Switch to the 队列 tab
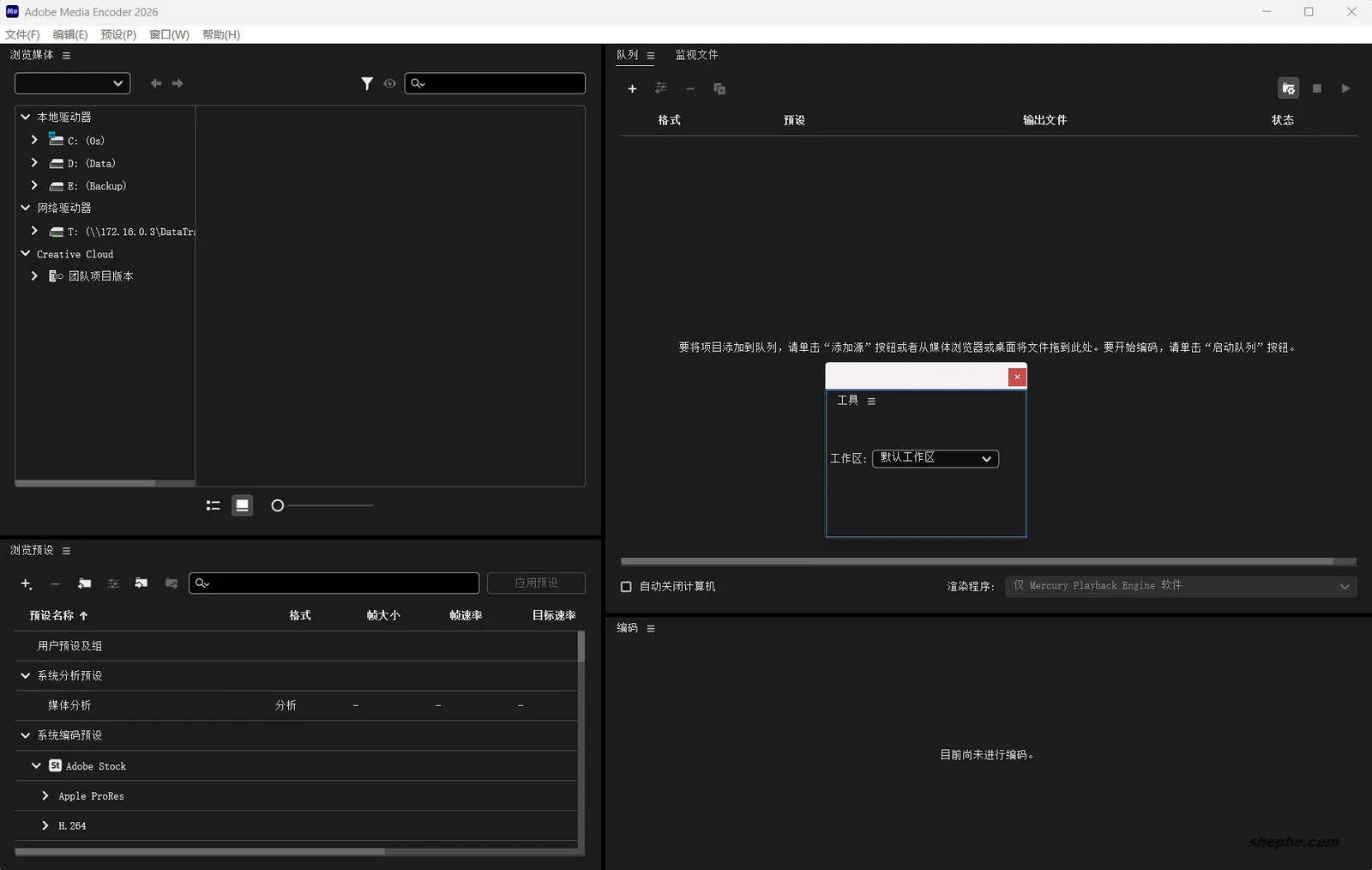This screenshot has width=1372, height=870. 628,55
